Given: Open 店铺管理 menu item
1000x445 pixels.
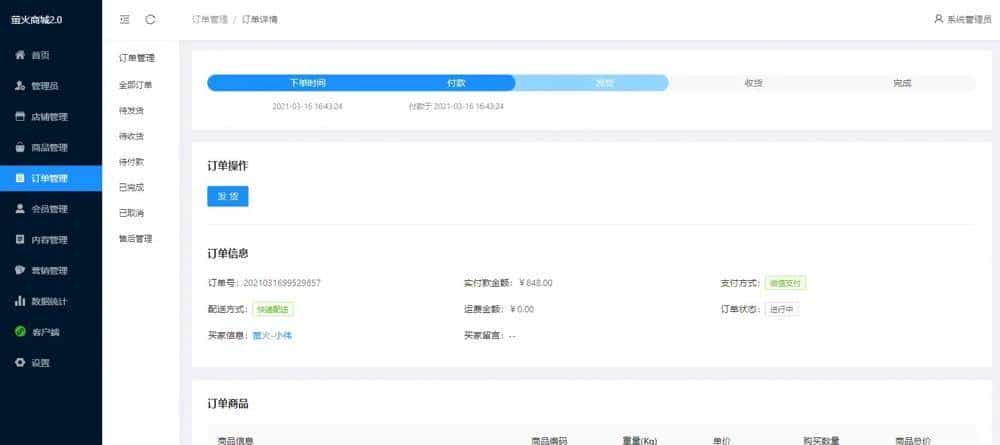Looking at the screenshot, I should coord(50,117).
